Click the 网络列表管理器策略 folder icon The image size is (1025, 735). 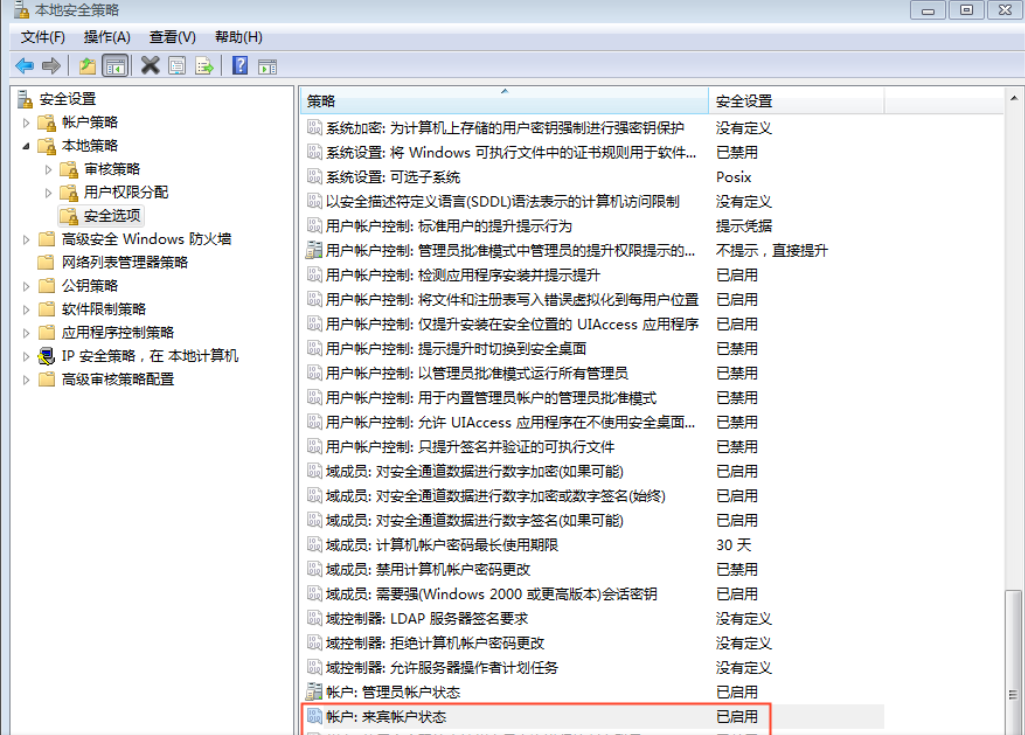46,262
